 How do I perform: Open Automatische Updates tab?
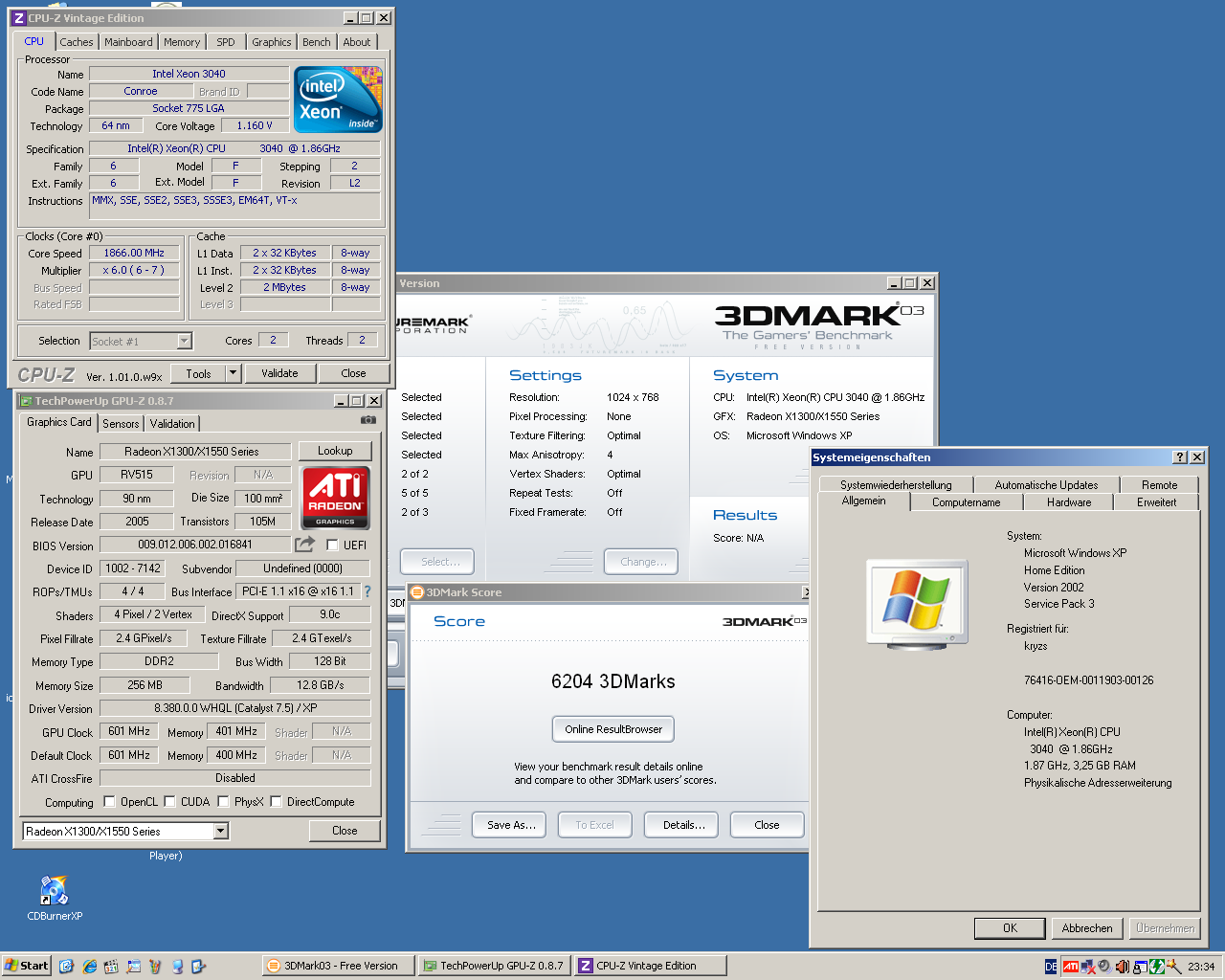[x=1046, y=485]
